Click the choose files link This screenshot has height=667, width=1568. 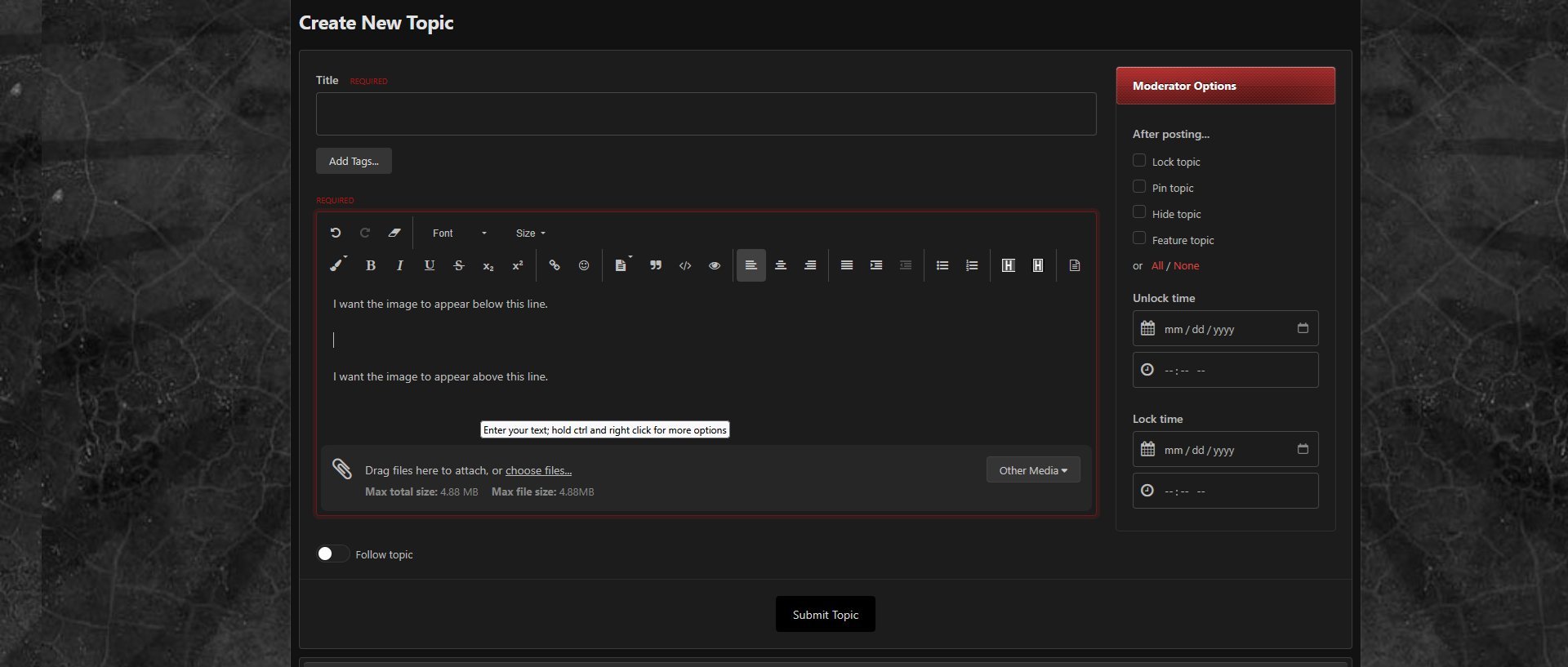(x=538, y=470)
